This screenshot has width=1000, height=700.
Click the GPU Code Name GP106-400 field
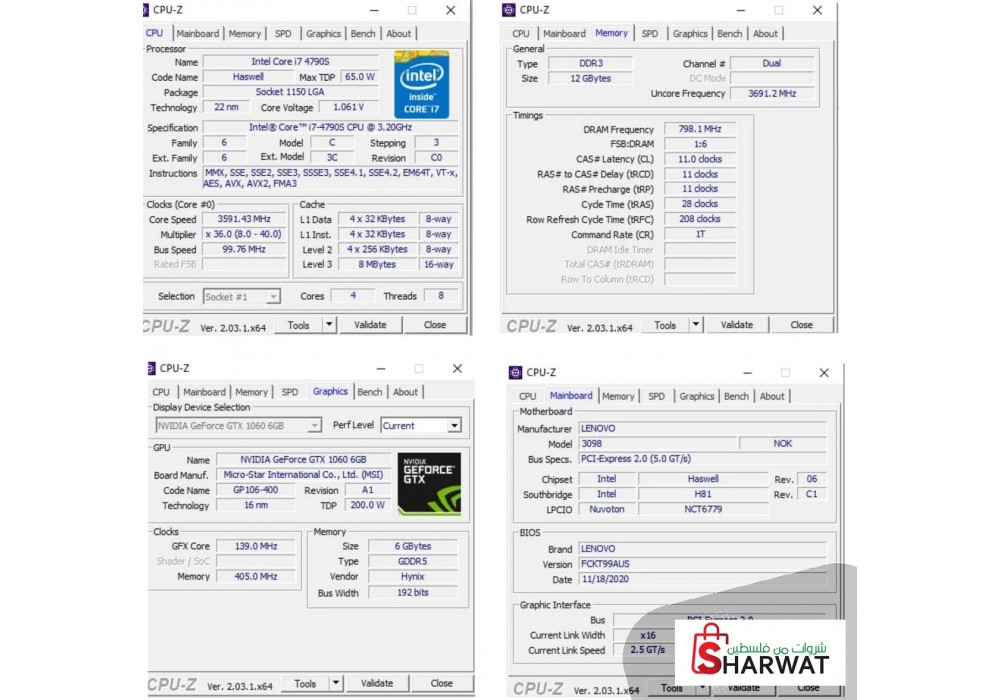pos(256,490)
